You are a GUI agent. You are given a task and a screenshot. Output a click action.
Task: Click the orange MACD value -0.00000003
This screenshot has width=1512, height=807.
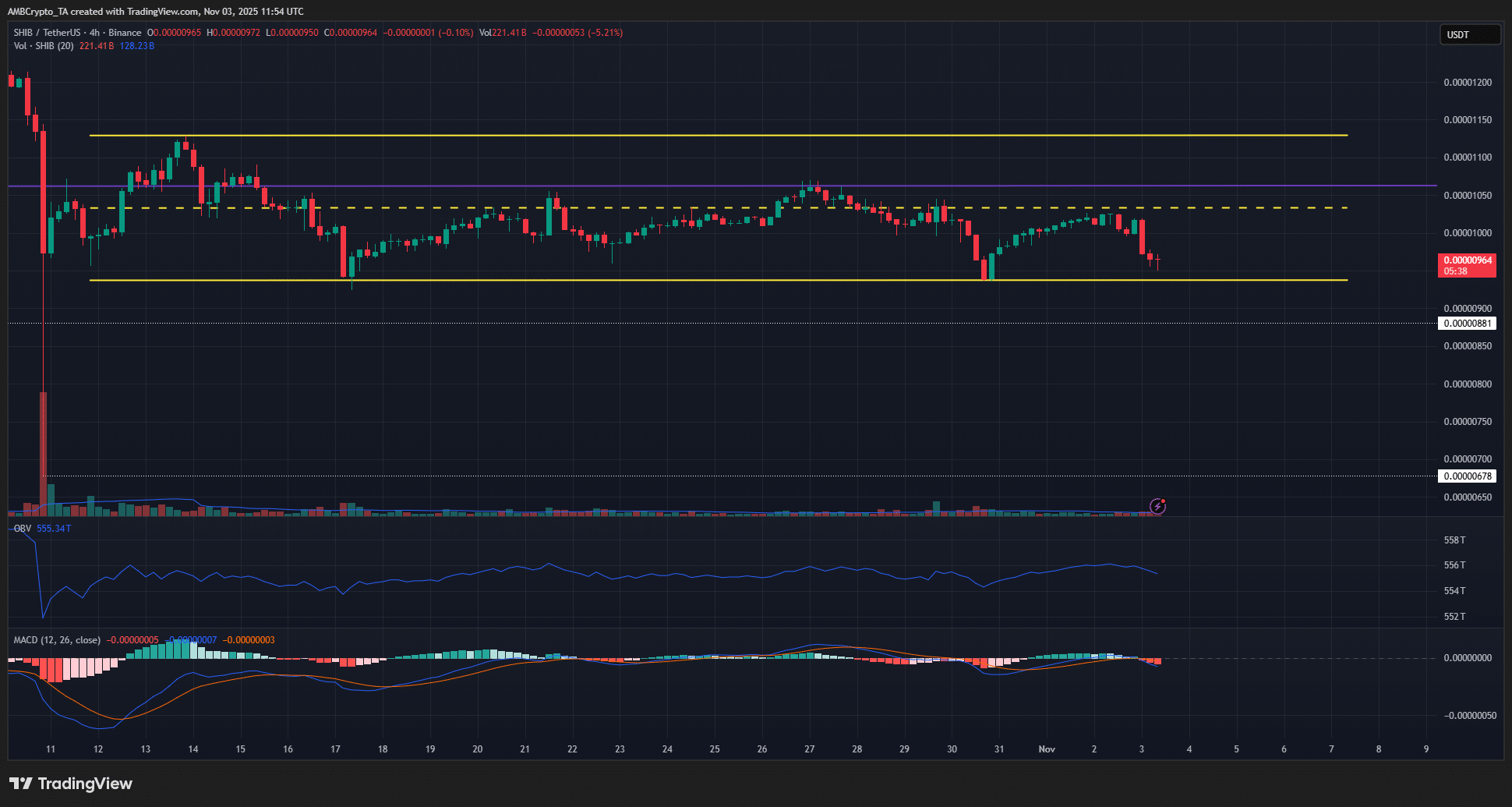coord(249,639)
